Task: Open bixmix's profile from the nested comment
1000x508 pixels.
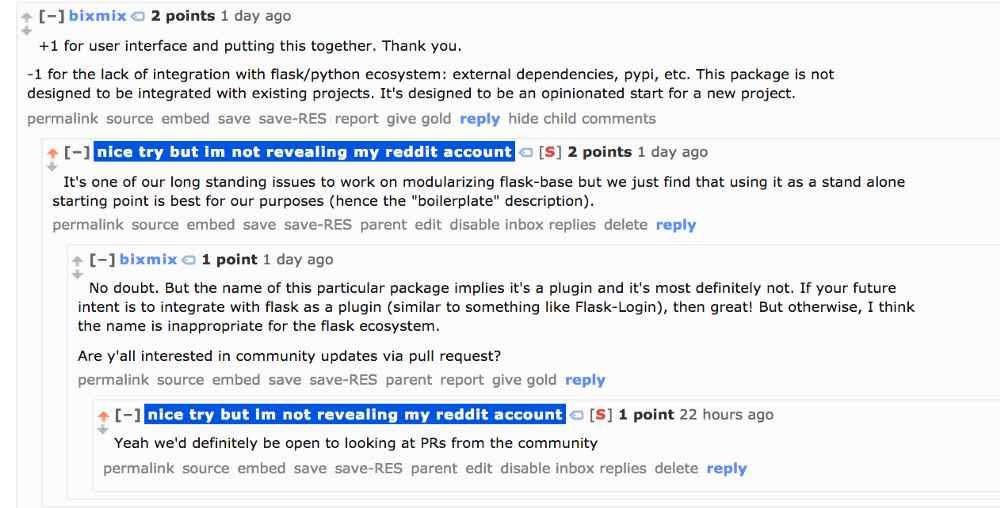Action: click(148, 260)
